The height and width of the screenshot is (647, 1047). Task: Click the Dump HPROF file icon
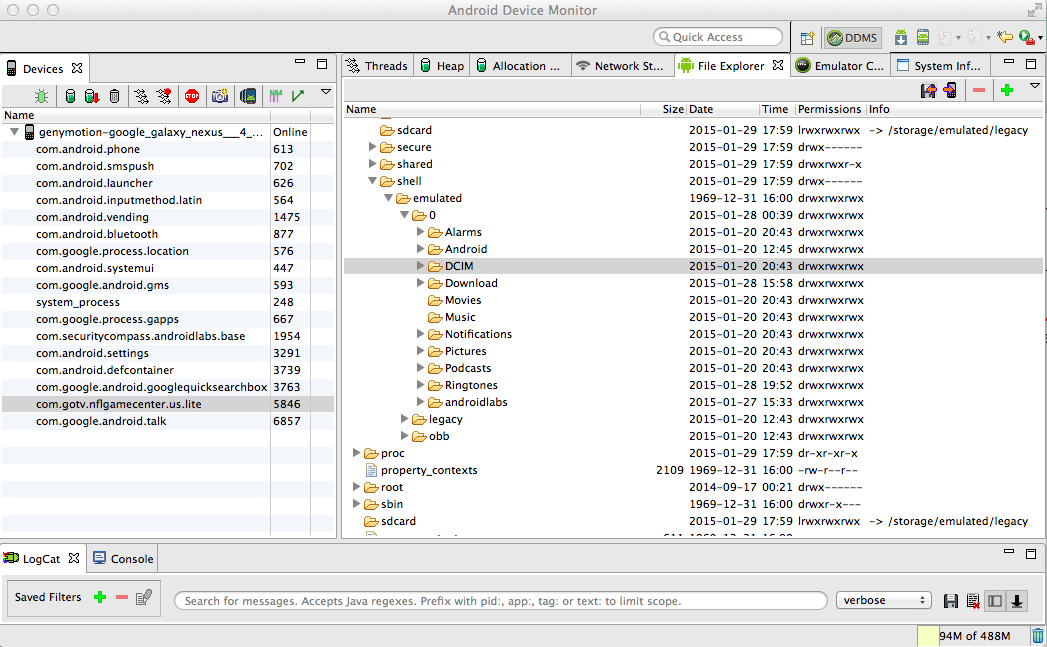tap(91, 96)
